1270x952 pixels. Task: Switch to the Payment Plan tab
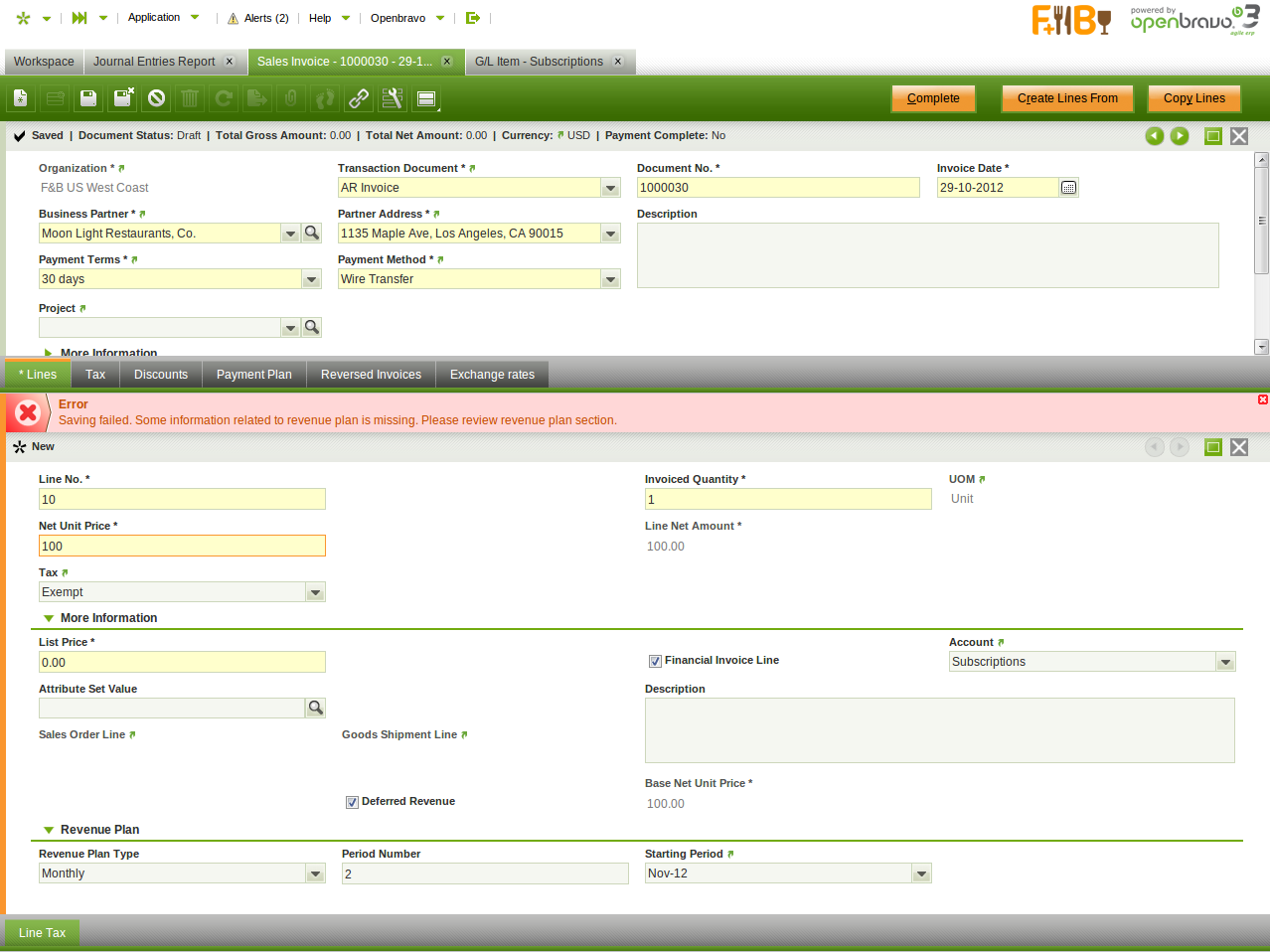click(253, 375)
